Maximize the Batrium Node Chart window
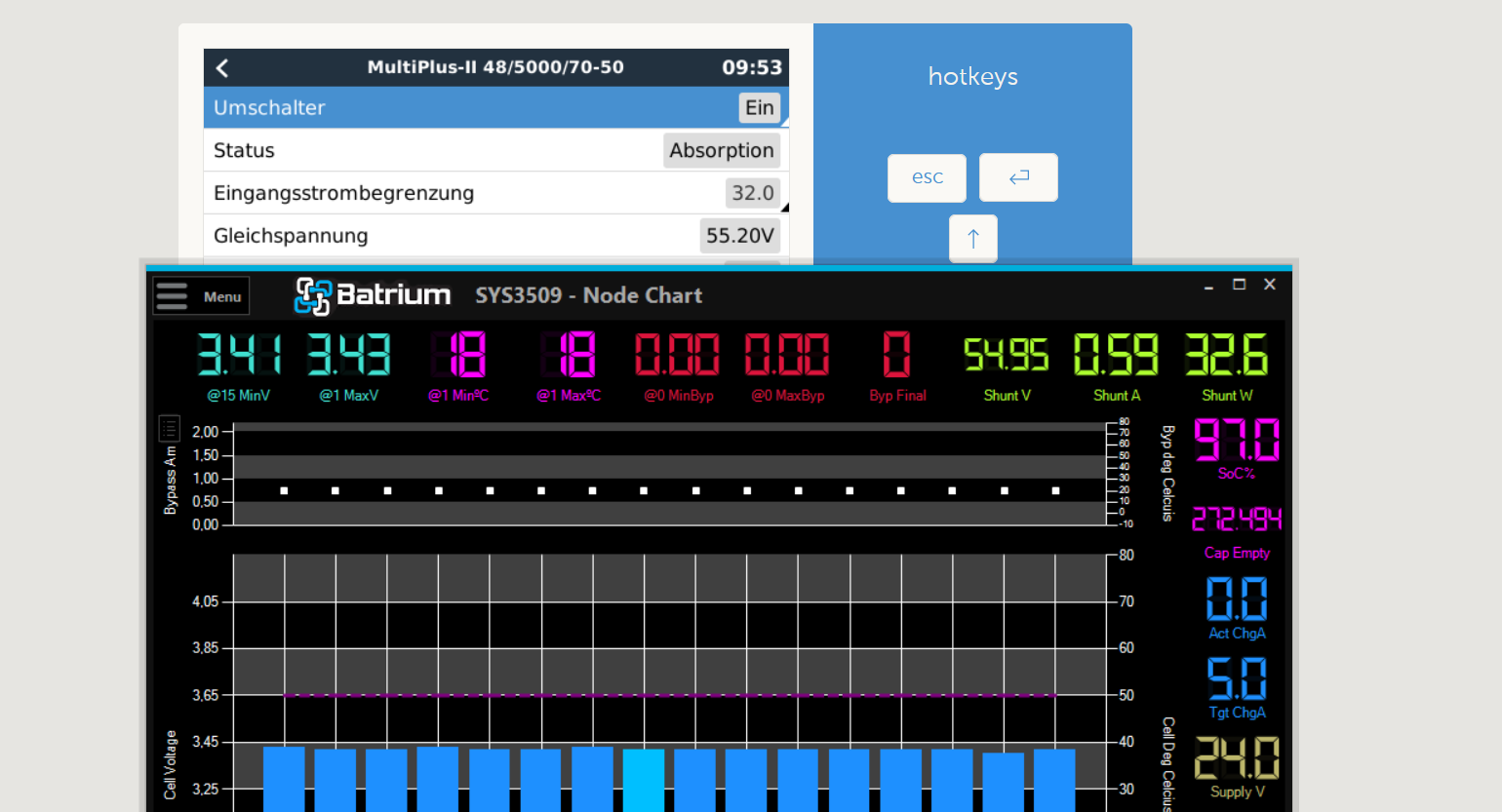The height and width of the screenshot is (812, 1502). [x=1239, y=285]
